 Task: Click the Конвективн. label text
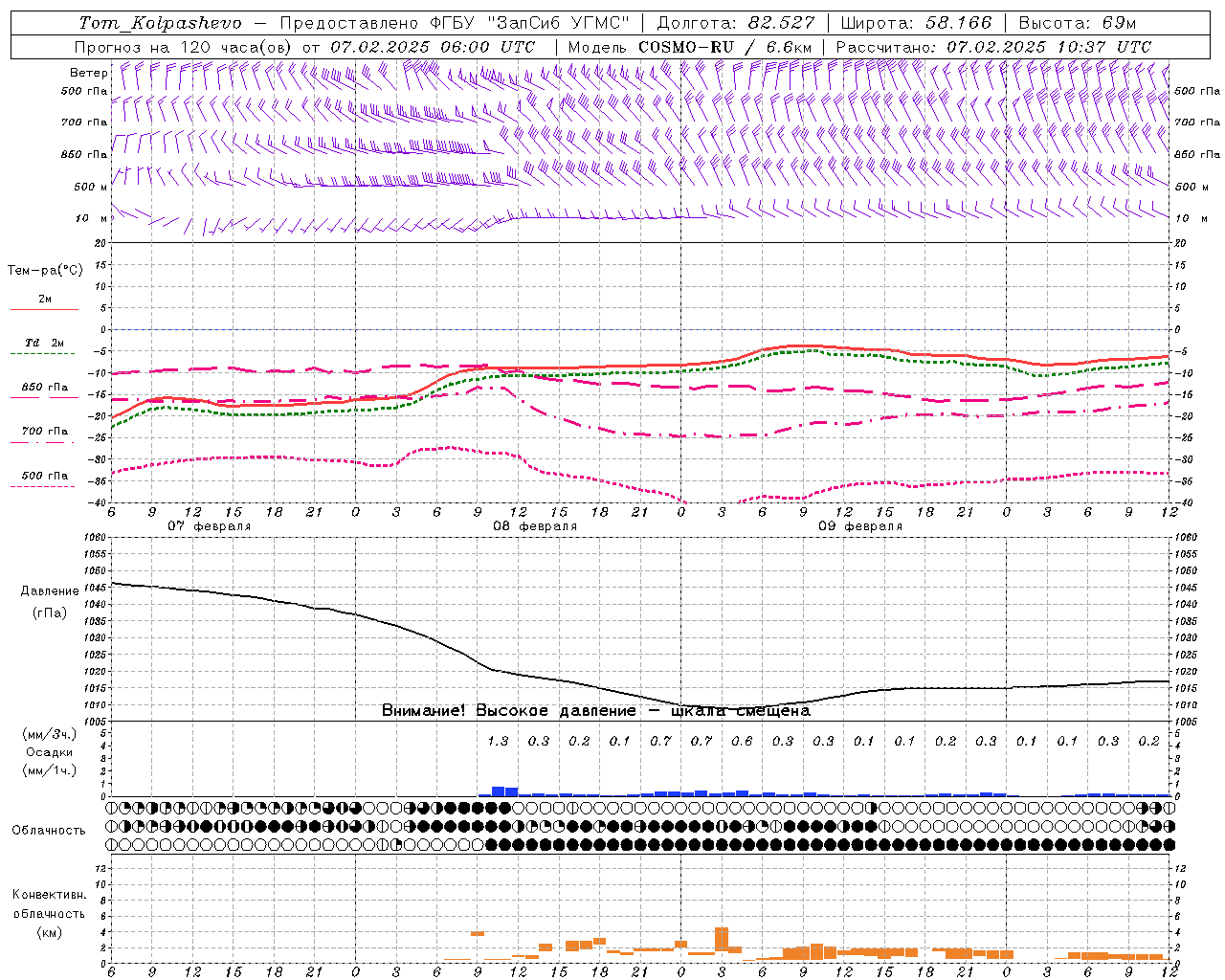click(49, 895)
